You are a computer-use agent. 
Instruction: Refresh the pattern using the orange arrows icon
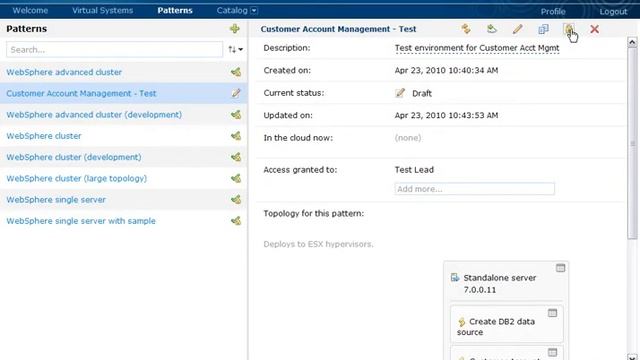[466, 29]
